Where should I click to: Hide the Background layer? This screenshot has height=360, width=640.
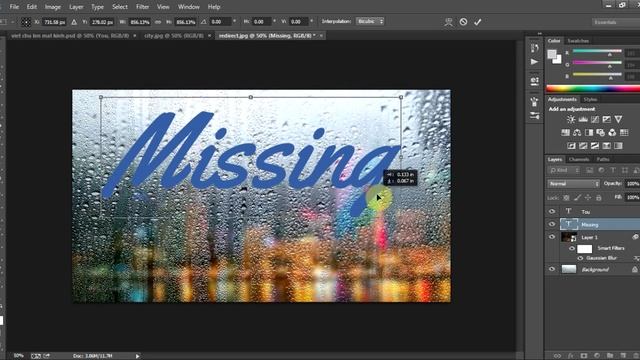pyautogui.click(x=552, y=269)
